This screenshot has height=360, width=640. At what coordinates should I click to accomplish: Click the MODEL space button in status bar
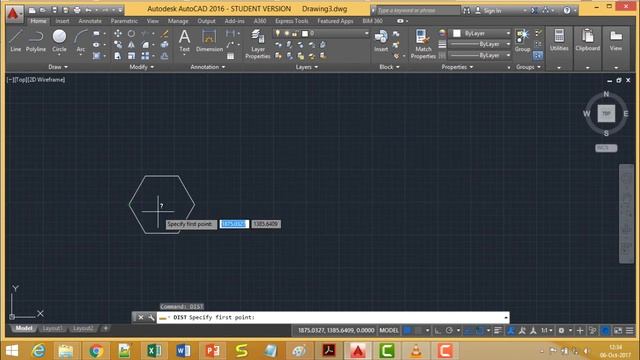point(389,330)
